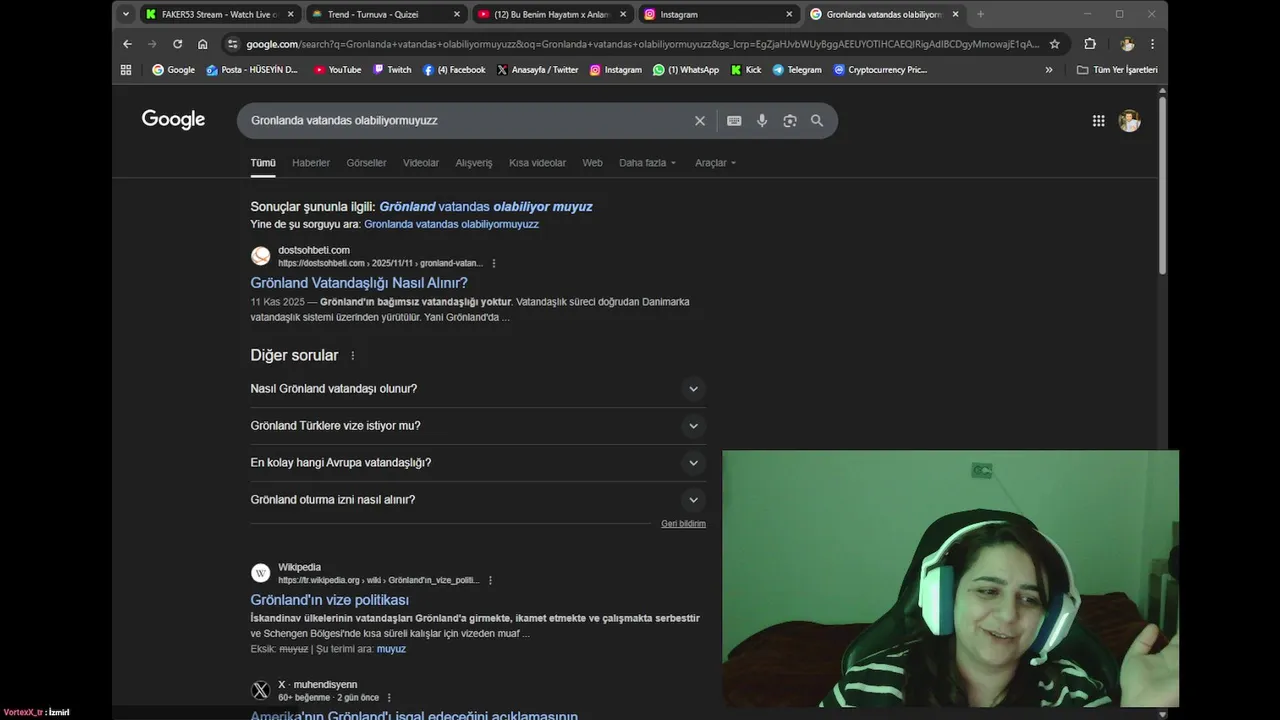Open the 'Daha fazla' dropdown
Screen dimensions: 1280x720
point(647,163)
